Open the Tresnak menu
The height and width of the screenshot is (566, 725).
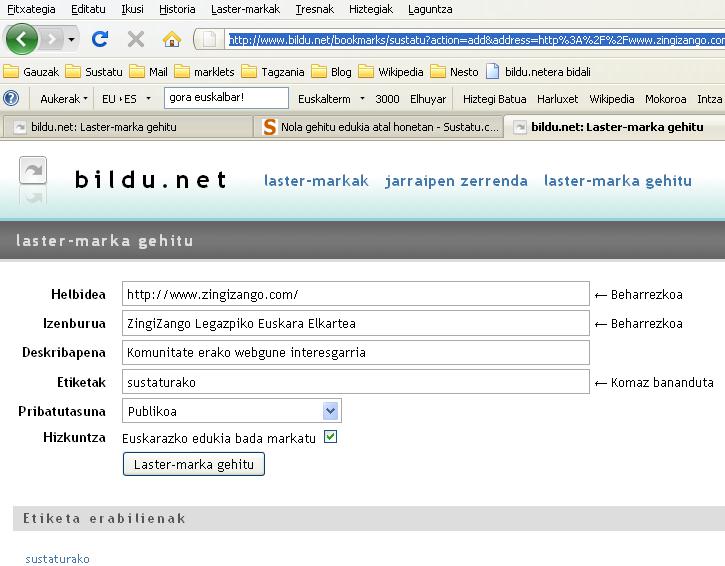pos(314,9)
